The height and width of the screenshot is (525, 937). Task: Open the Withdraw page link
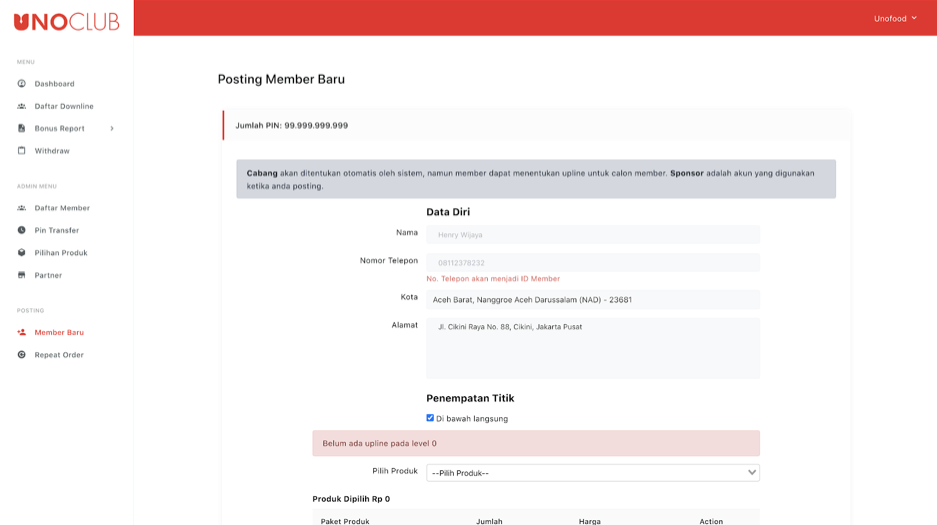(52, 151)
